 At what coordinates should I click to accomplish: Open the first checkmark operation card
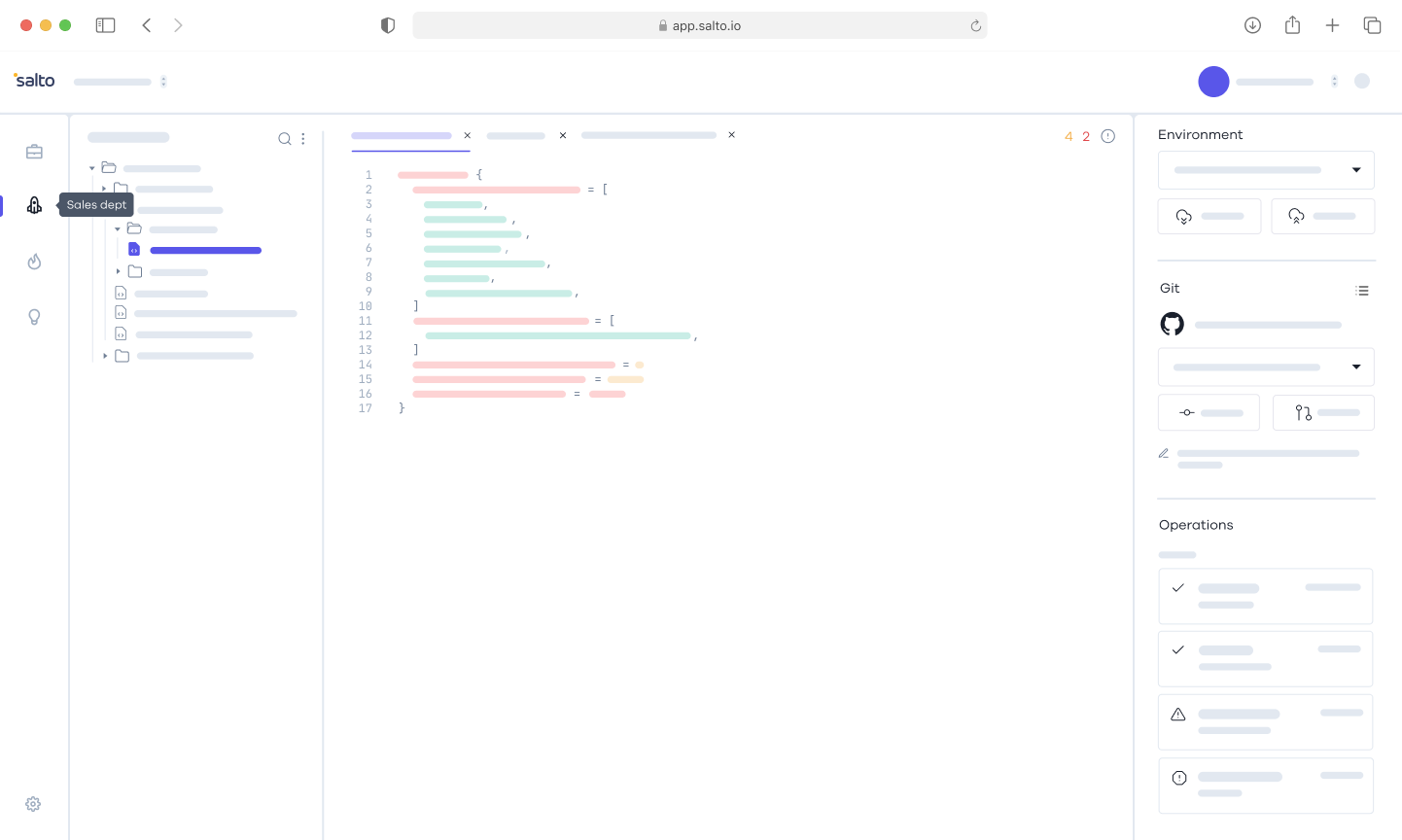click(1266, 596)
